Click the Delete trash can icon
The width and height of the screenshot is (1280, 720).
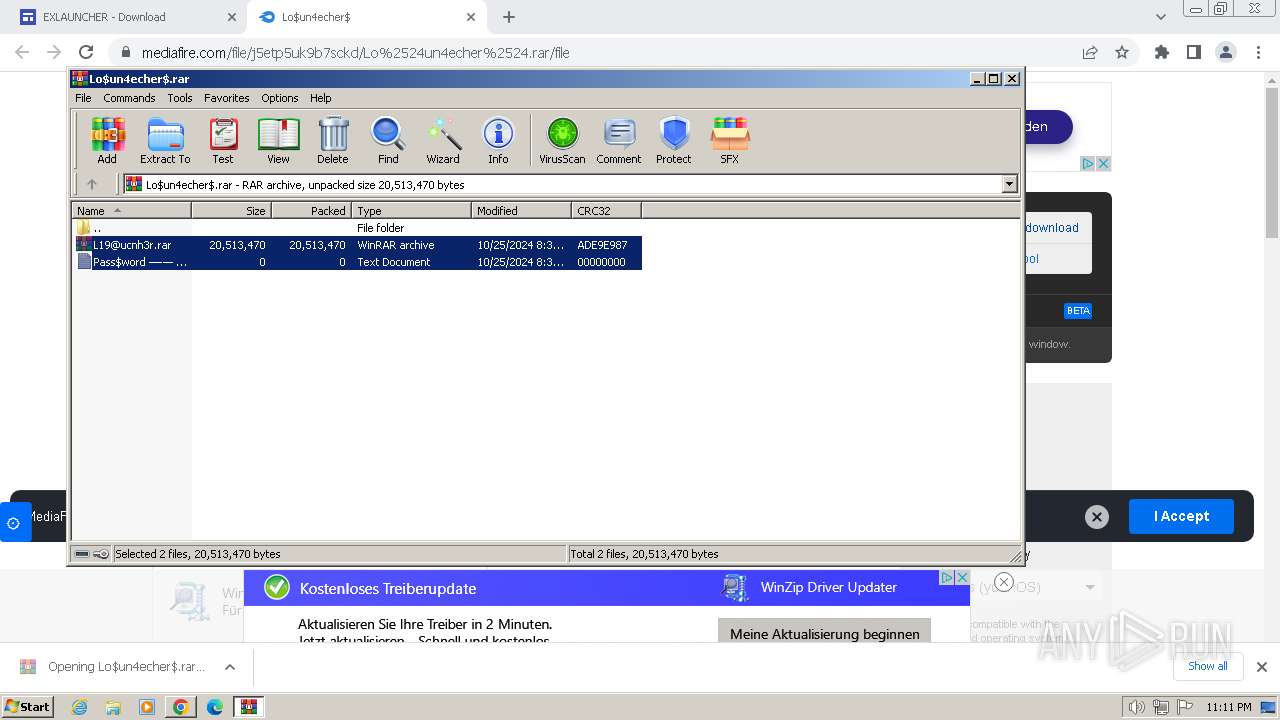pos(333,140)
